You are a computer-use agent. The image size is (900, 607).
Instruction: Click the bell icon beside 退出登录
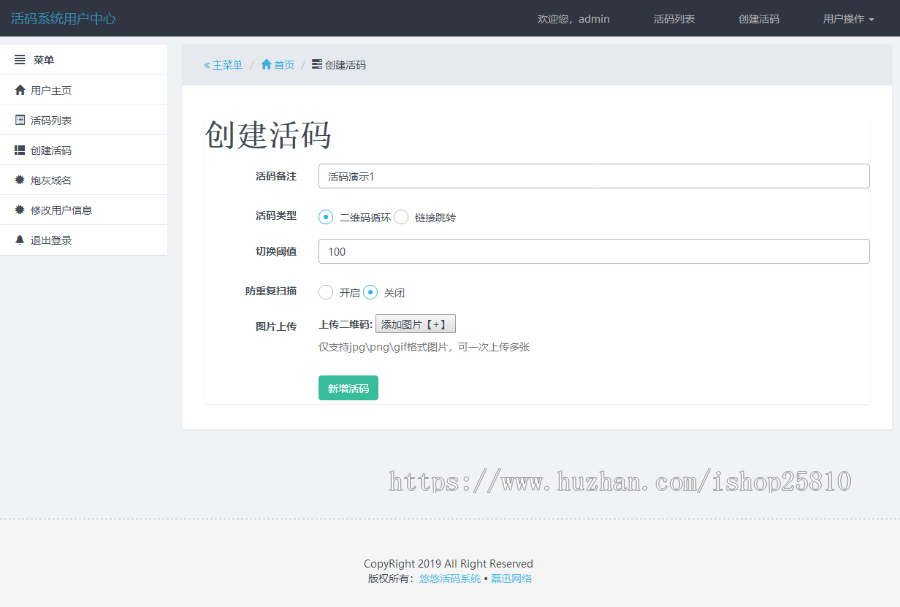tap(20, 239)
